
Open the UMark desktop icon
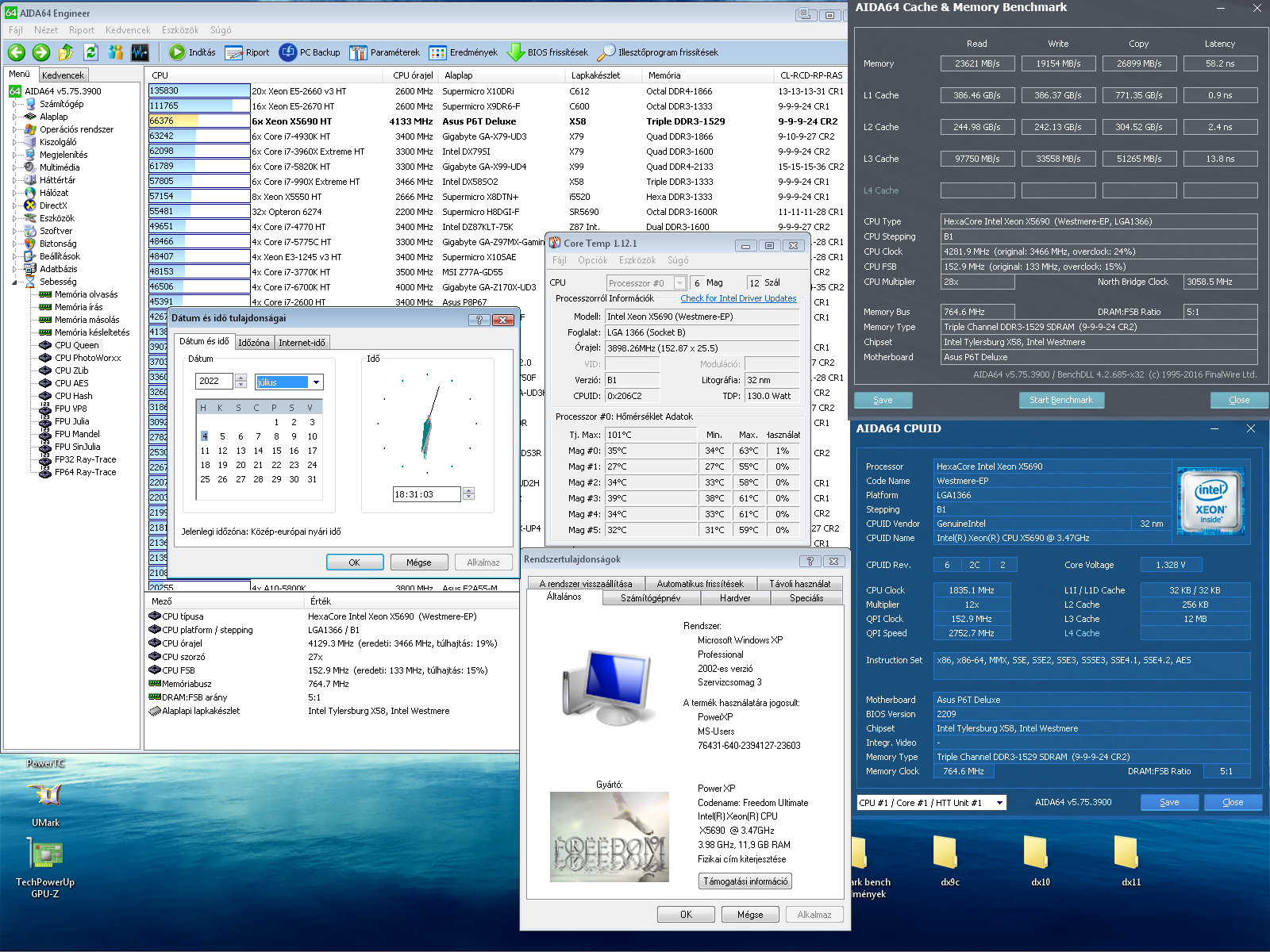45,804
